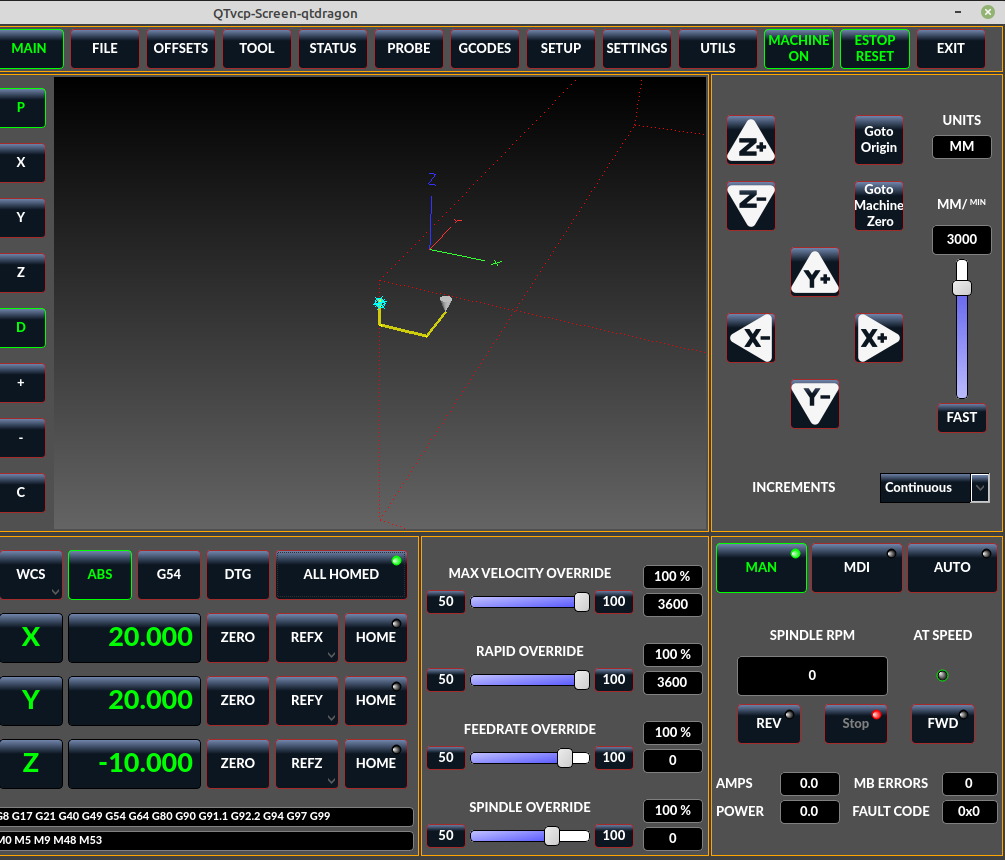Open the OFFSETS tab

coord(181,49)
